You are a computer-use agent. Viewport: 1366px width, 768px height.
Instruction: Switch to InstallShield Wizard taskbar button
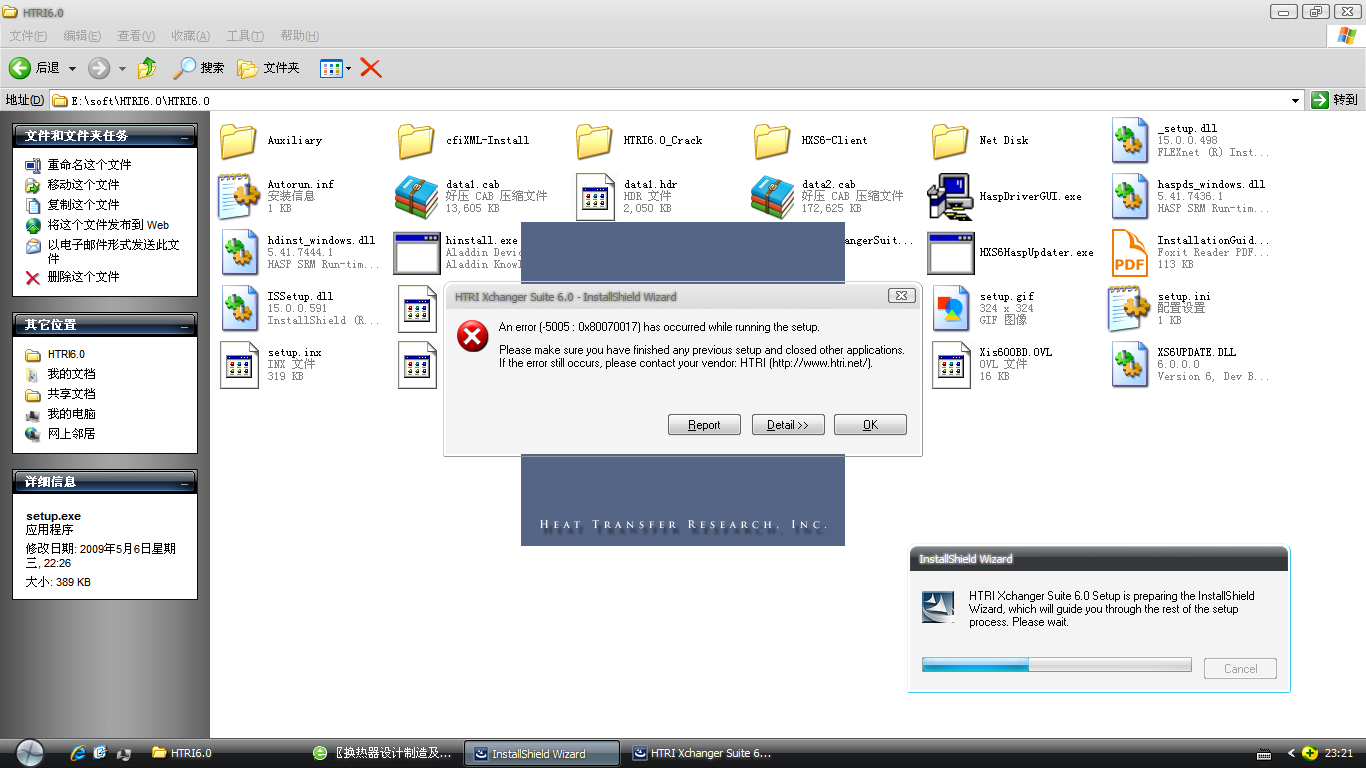[541, 753]
